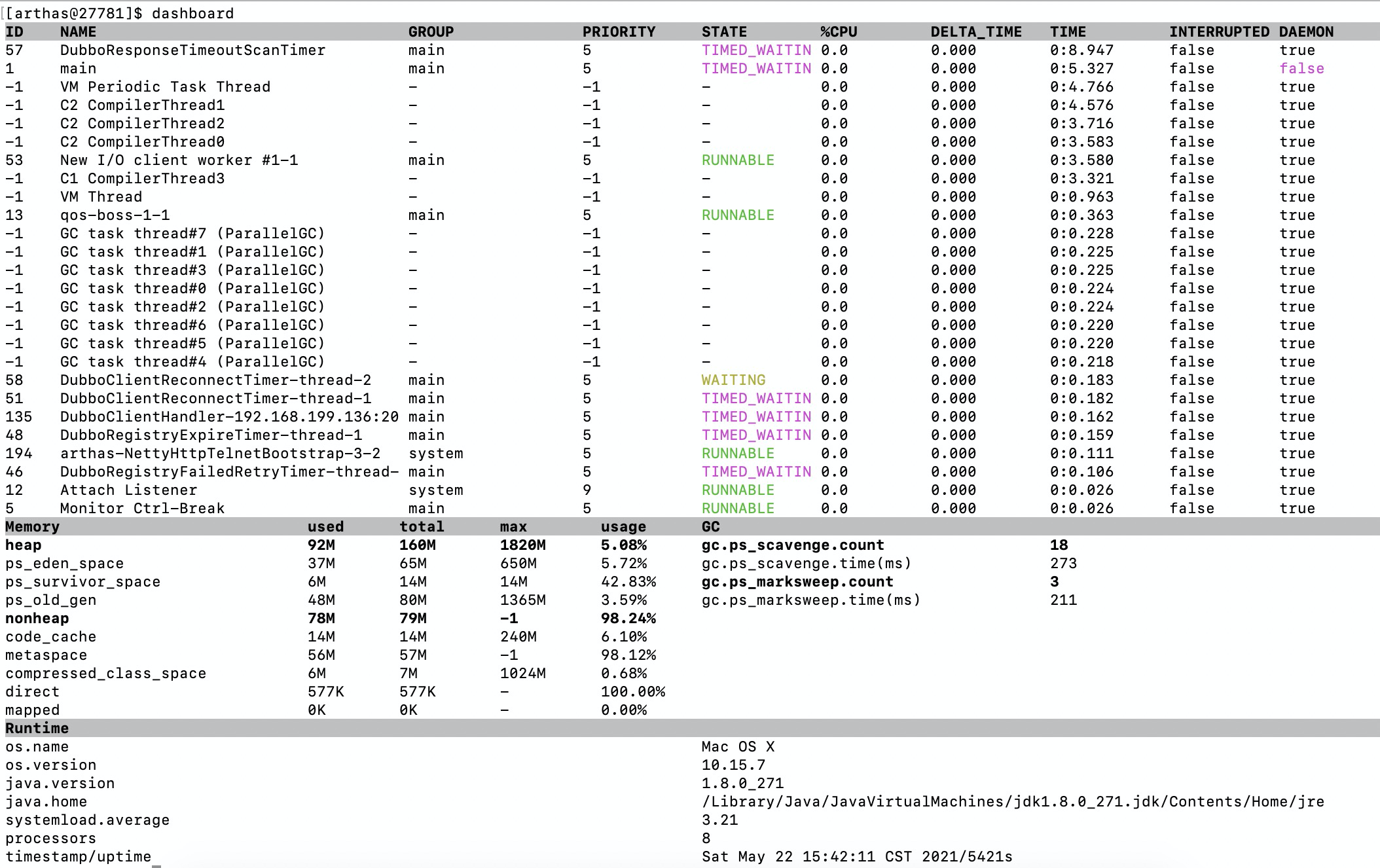Click time value 0:8.947
The height and width of the screenshot is (868, 1380).
[x=1081, y=50]
